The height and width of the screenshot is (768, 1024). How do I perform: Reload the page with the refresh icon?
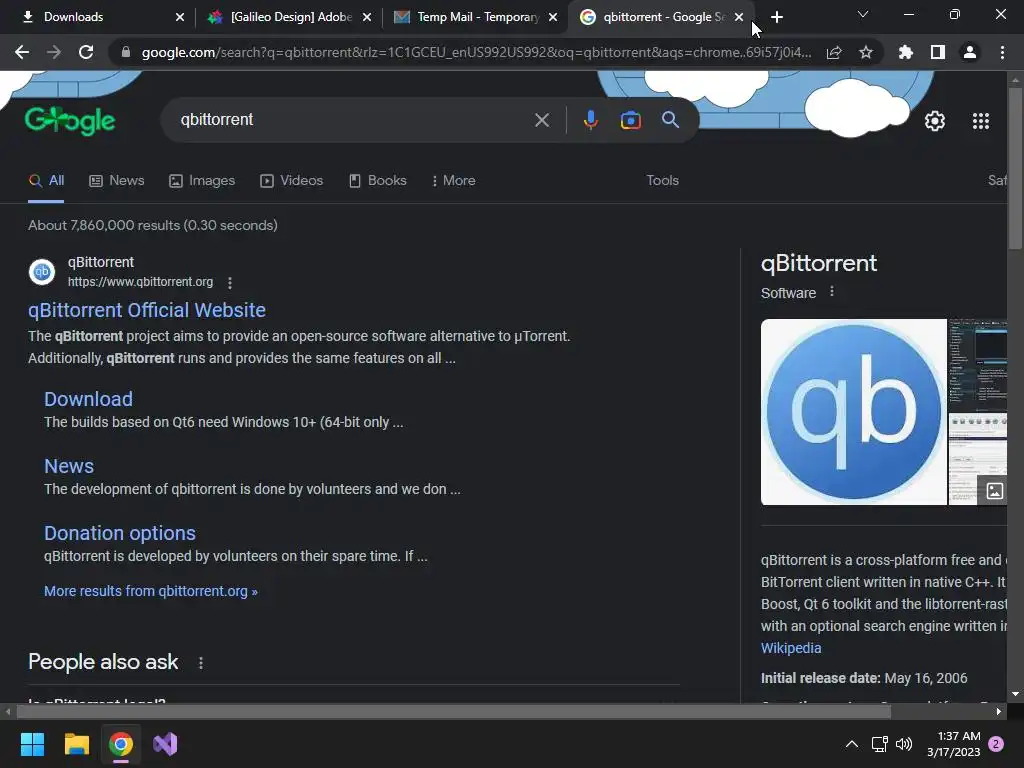pyautogui.click(x=86, y=52)
